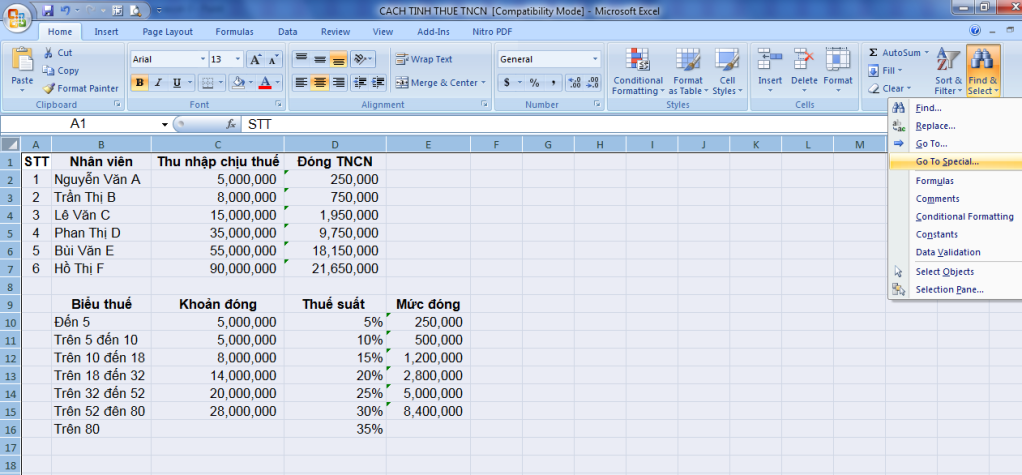The width and height of the screenshot is (1022, 475).
Task: Toggle Underline formatting
Action: (176, 83)
